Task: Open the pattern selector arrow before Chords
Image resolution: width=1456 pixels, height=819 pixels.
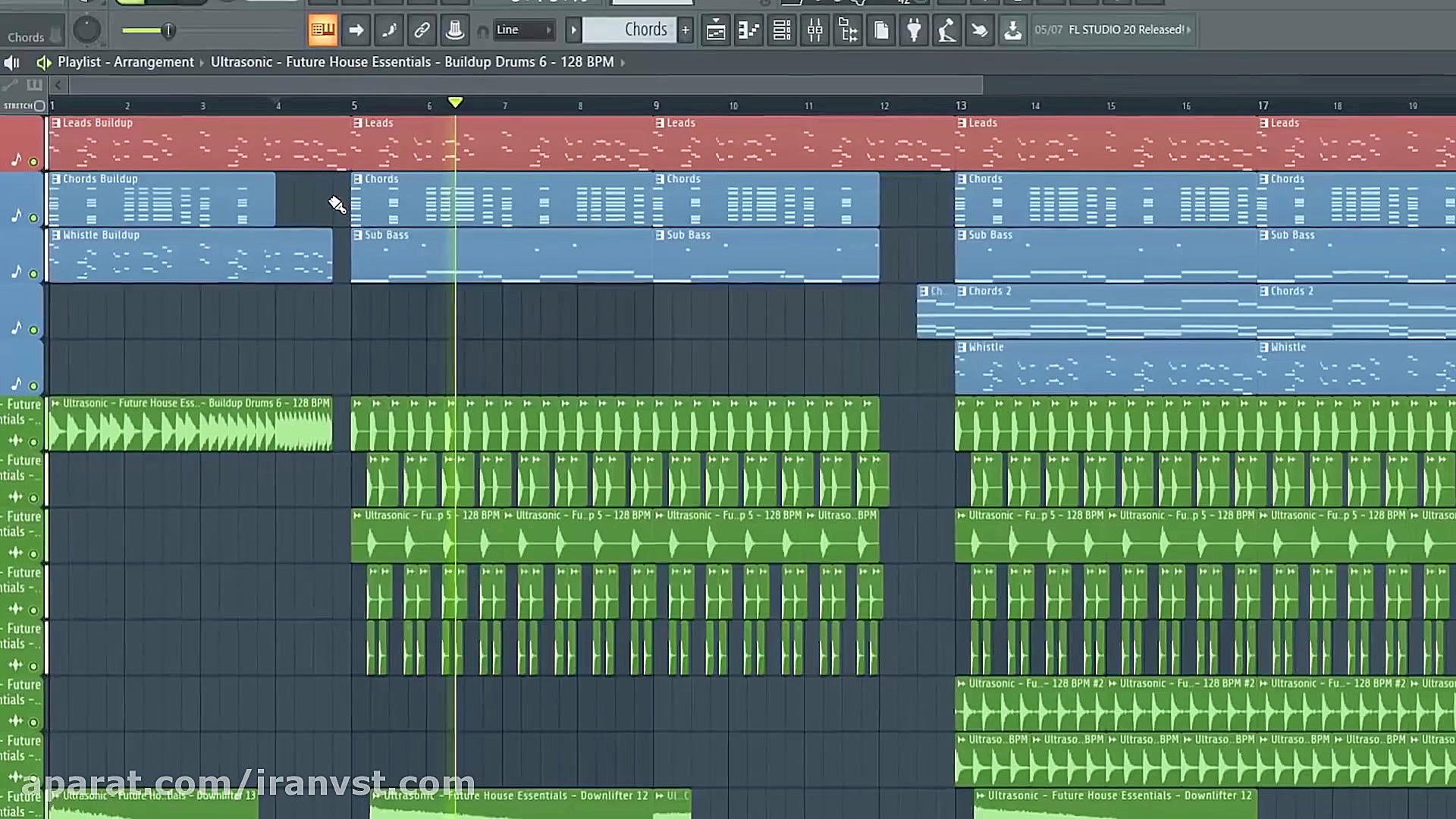Action: [574, 30]
